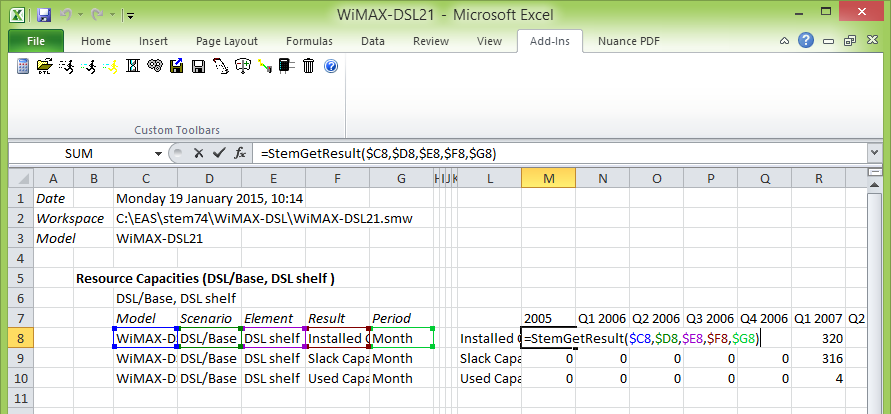Image resolution: width=891 pixels, height=414 pixels.
Task: Click the Name Box showing SUM
Action: click(x=81, y=153)
